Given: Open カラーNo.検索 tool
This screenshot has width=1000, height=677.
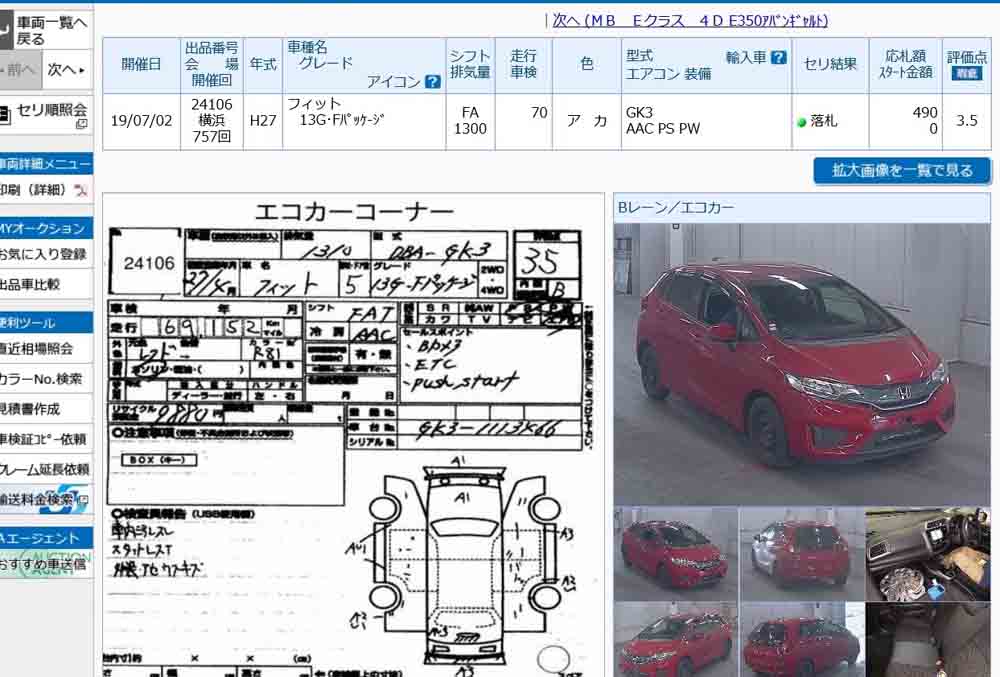Looking at the screenshot, I should 41,379.
